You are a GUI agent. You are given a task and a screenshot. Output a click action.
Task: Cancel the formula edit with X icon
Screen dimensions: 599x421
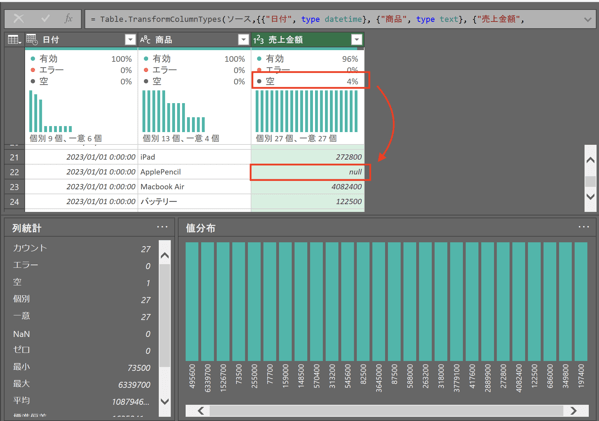click(x=18, y=19)
